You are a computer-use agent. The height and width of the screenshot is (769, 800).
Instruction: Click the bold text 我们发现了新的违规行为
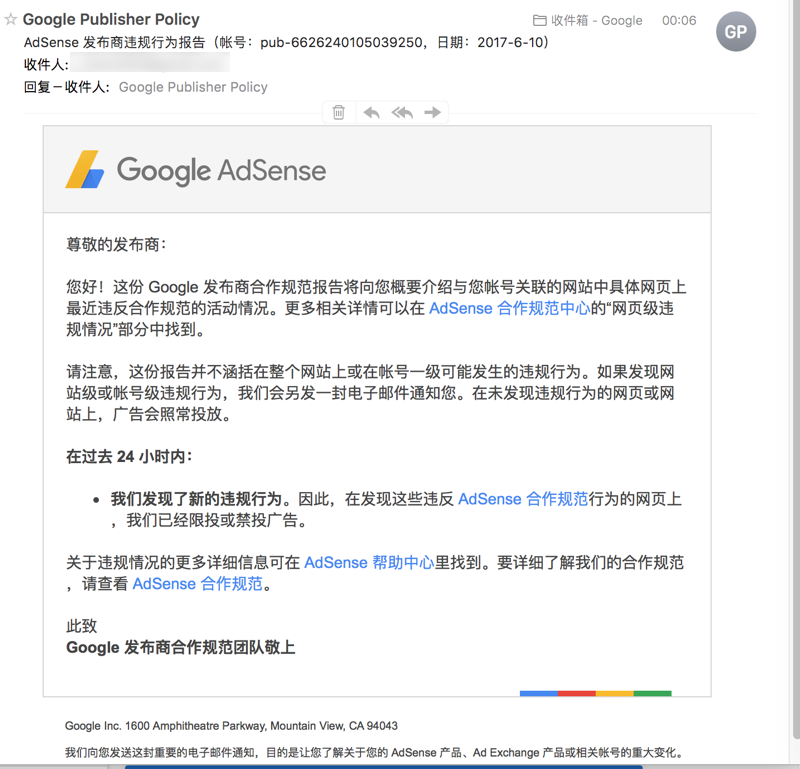[x=196, y=499]
